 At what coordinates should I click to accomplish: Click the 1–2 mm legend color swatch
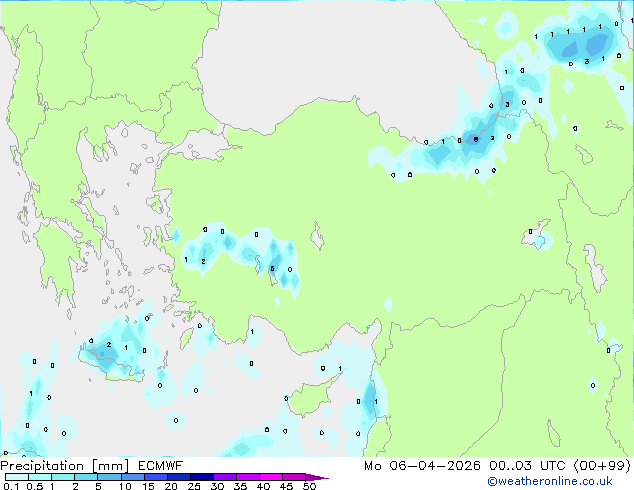63,477
